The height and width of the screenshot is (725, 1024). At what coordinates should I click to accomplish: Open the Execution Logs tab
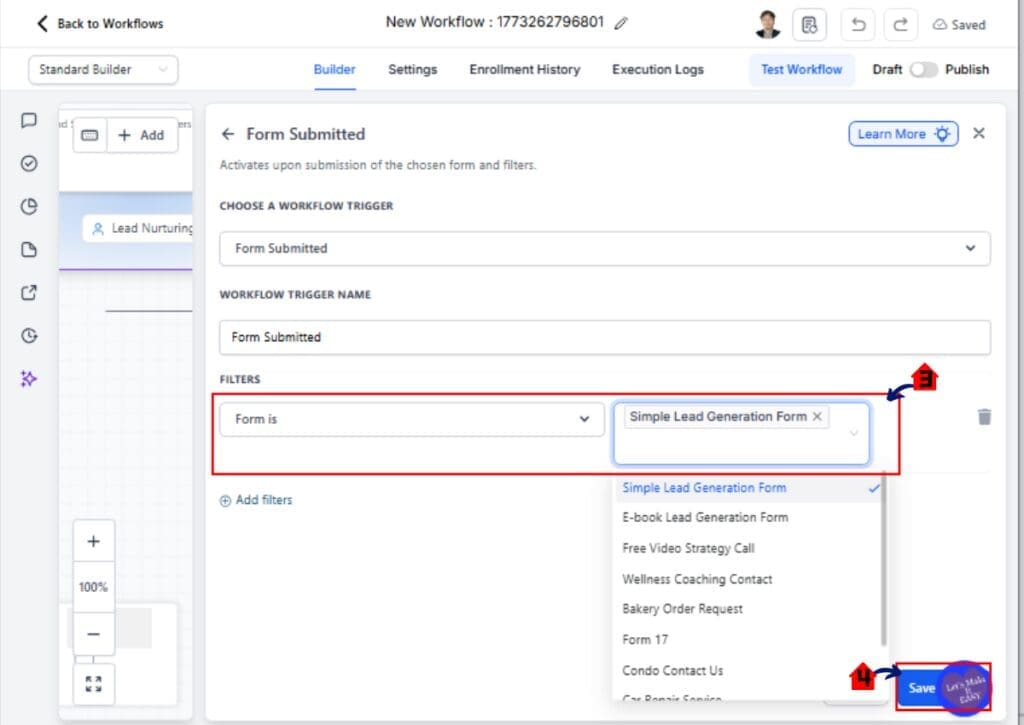(x=658, y=69)
